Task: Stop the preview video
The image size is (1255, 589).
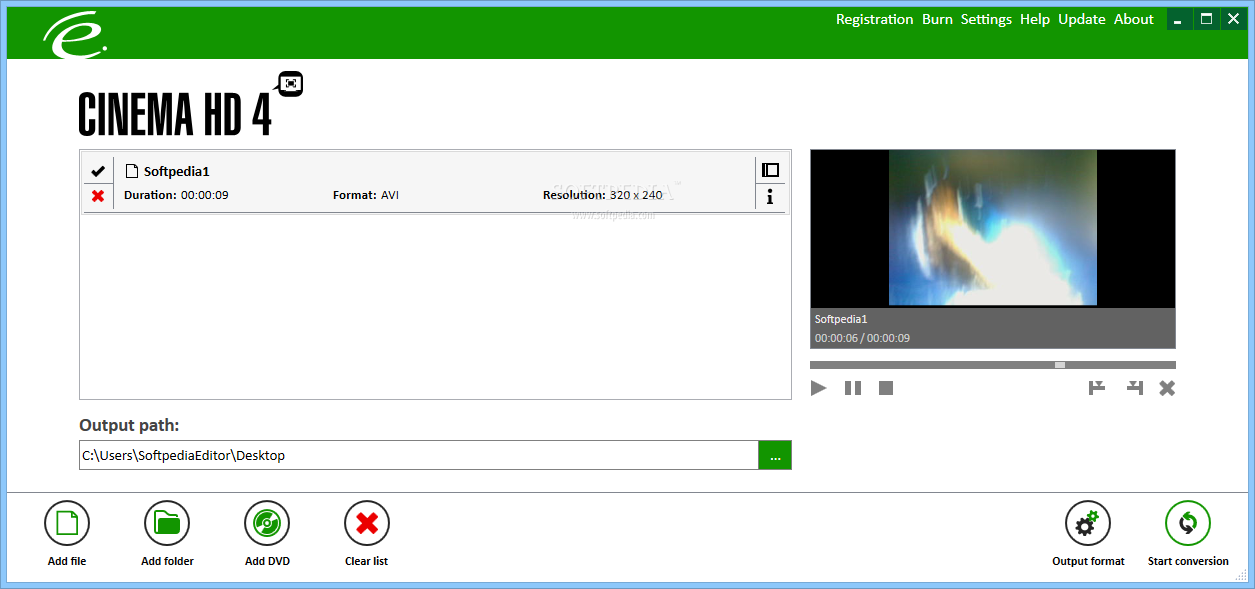Action: coord(886,388)
